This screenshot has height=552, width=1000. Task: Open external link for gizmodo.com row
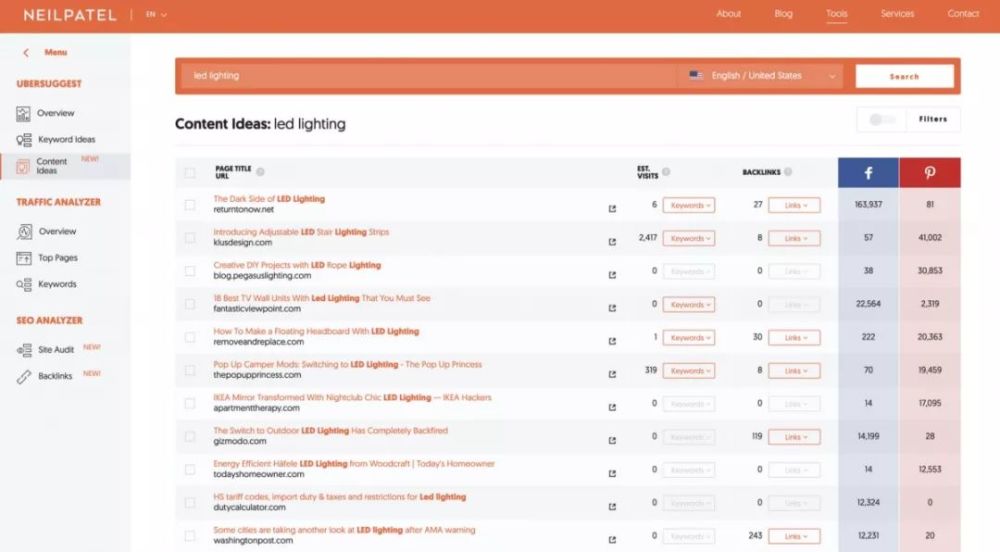(612, 440)
